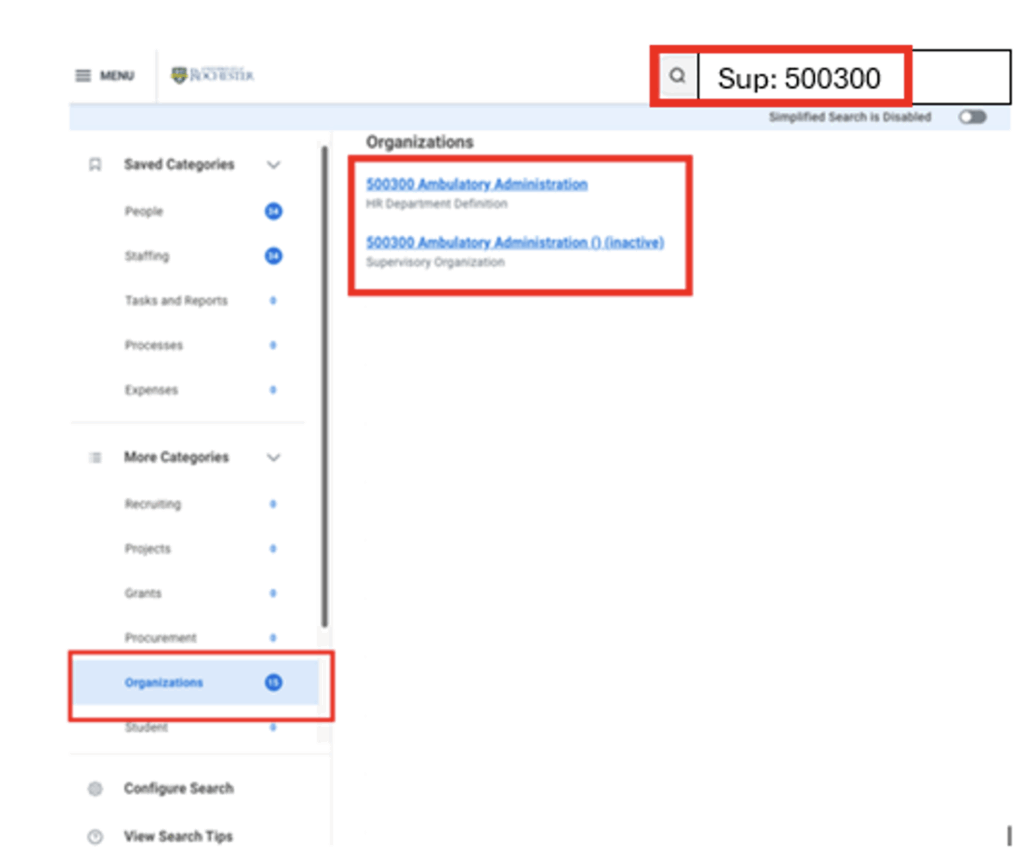Viewport: 1024px width, 859px height.
Task: Click the sidebar vertical scrollbar
Action: pyautogui.click(x=325, y=385)
